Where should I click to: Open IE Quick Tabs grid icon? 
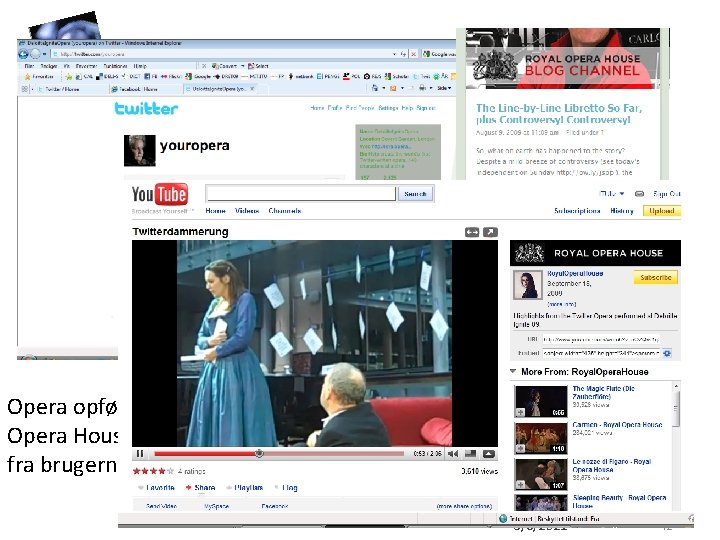(25, 89)
